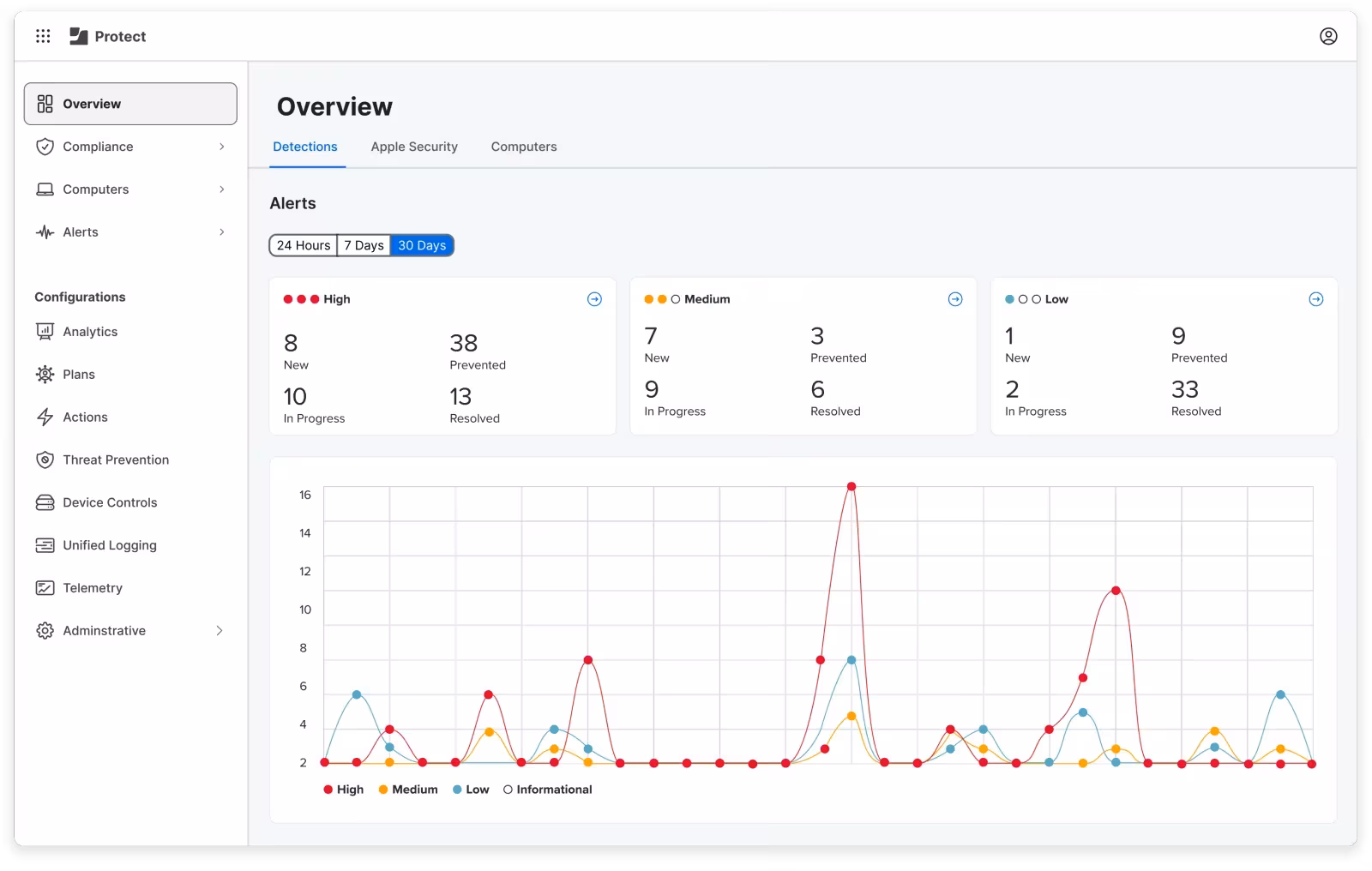Go to Unified Logging page
Image resolution: width=1372 pixels, height=871 pixels.
110,545
